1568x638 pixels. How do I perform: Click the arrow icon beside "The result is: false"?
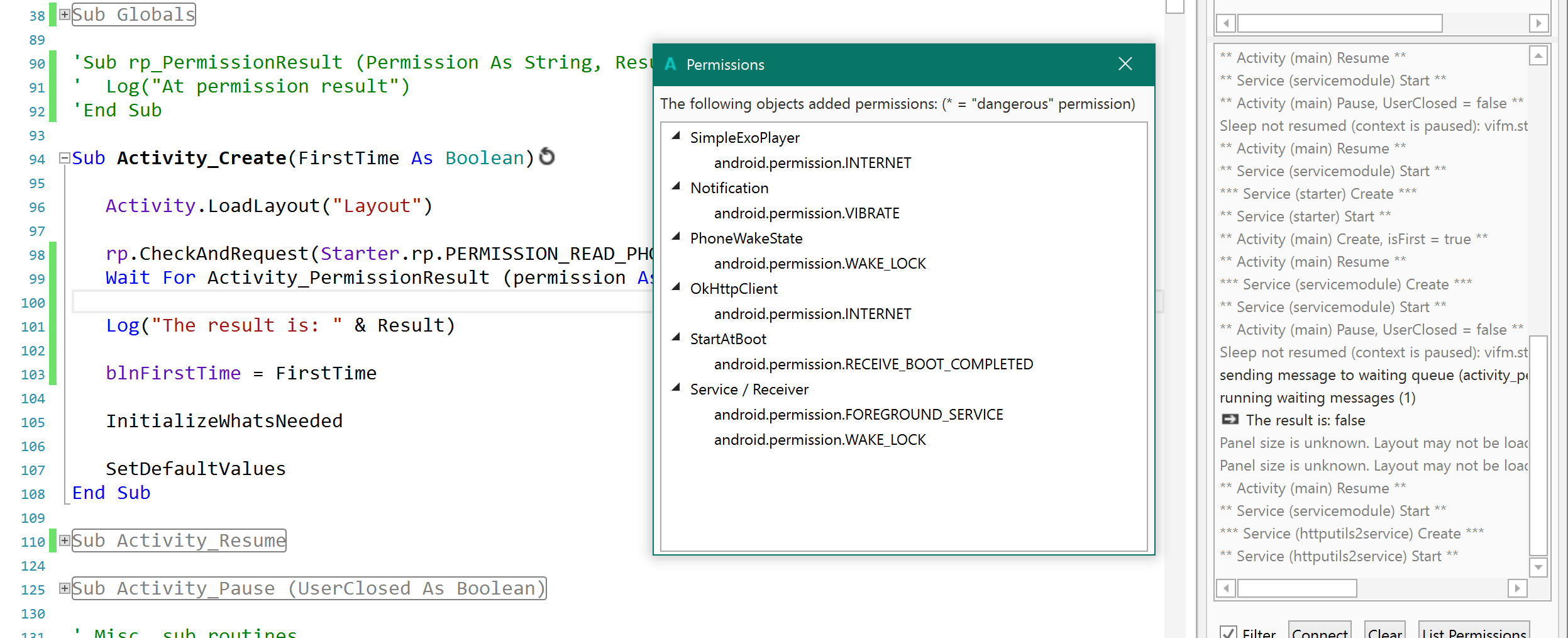[1230, 420]
